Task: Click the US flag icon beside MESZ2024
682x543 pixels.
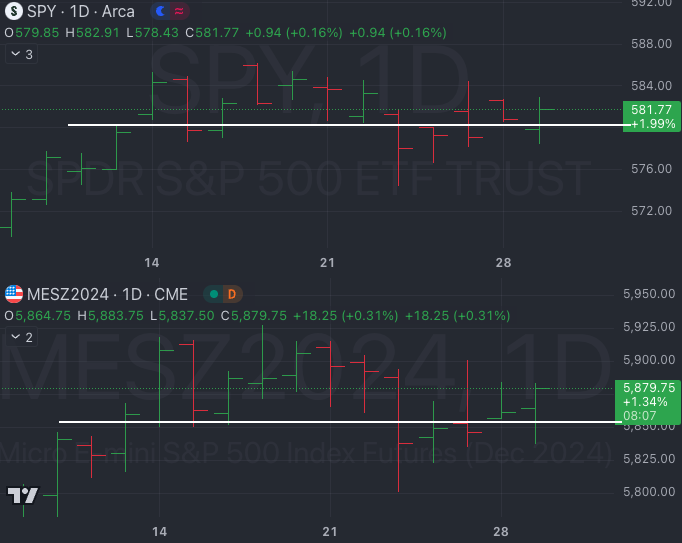Action: point(14,294)
